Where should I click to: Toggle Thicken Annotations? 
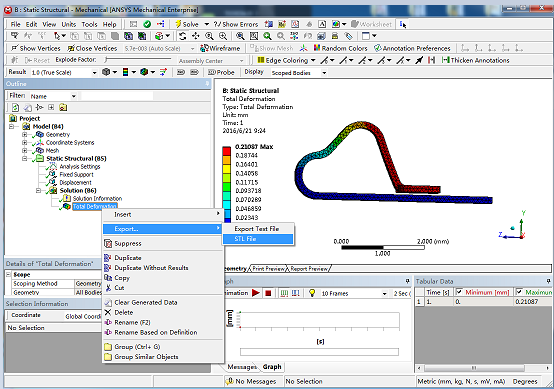click(476, 60)
